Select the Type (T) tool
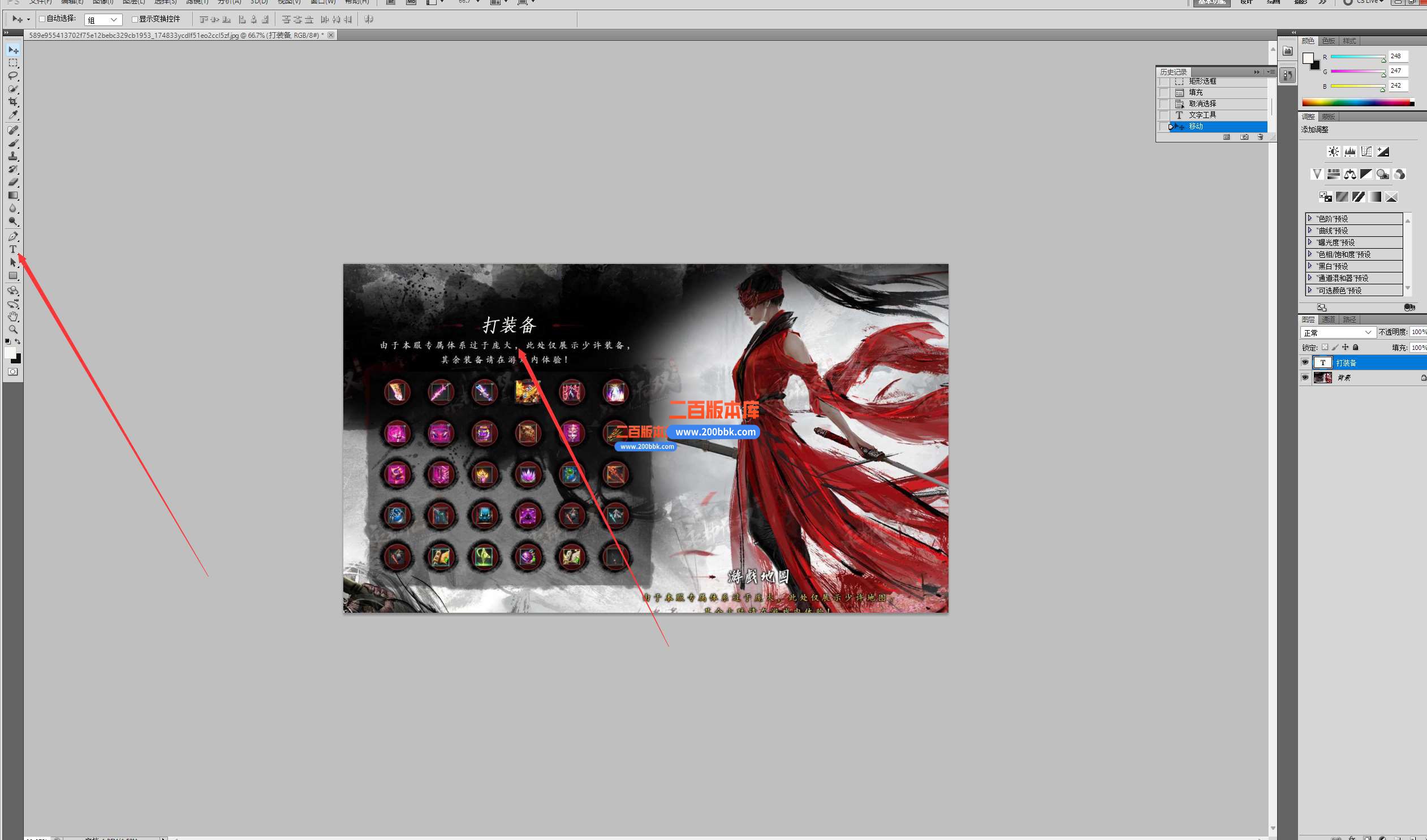Viewport: 1427px width, 840px height. pos(13,250)
